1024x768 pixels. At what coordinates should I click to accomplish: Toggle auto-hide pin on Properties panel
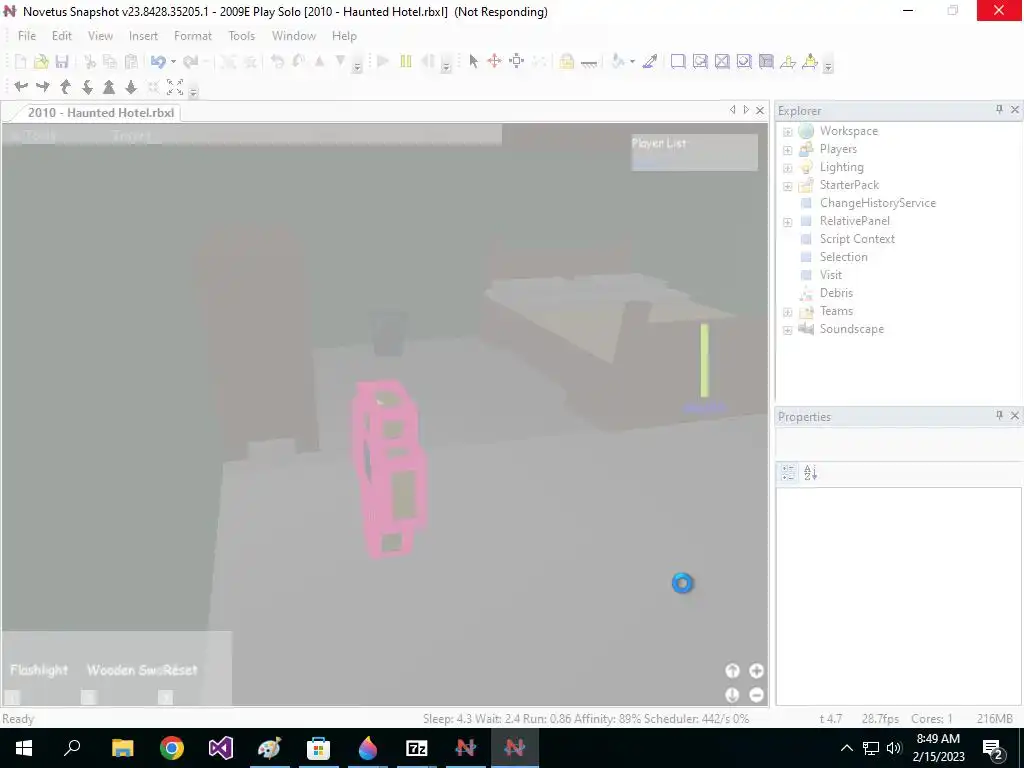pyautogui.click(x=999, y=415)
